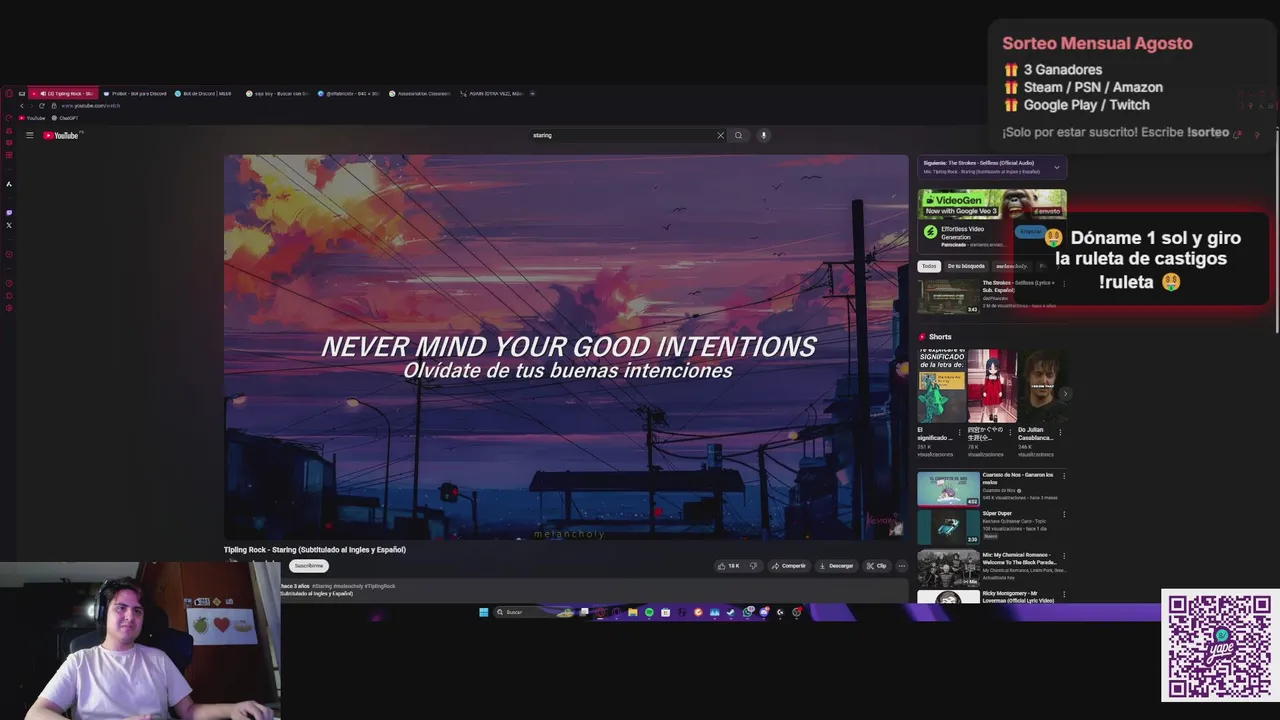Screen dimensions: 1280x720
Task: Open the Windows Start button
Action: (x=483, y=612)
